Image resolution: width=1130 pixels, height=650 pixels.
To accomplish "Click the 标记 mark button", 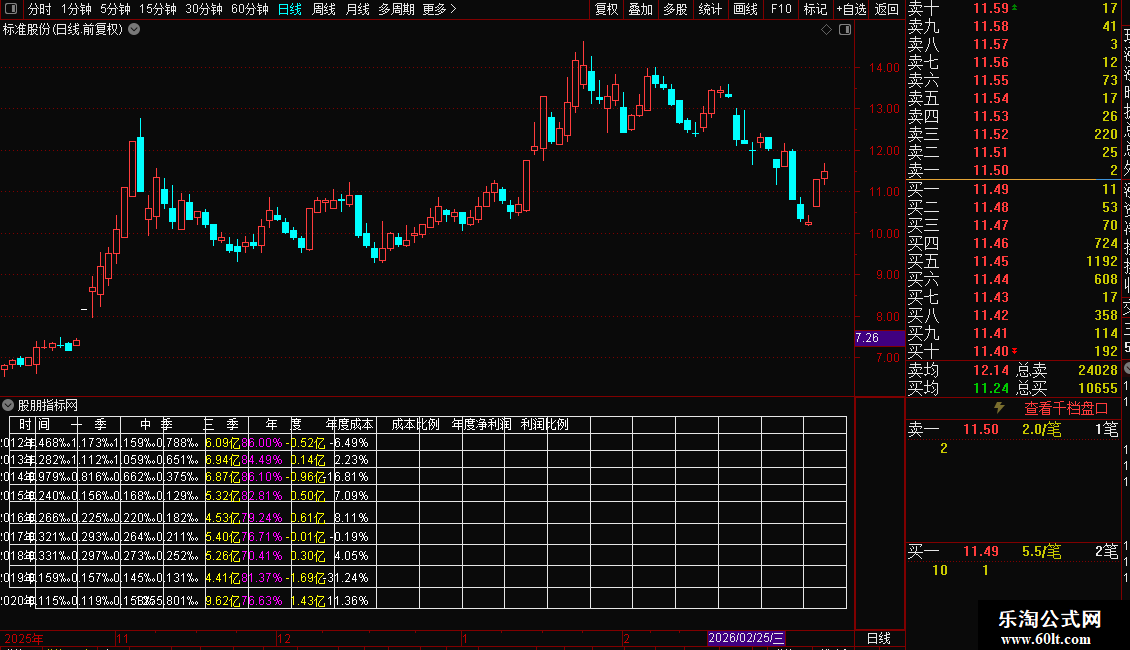I will 815,9.
